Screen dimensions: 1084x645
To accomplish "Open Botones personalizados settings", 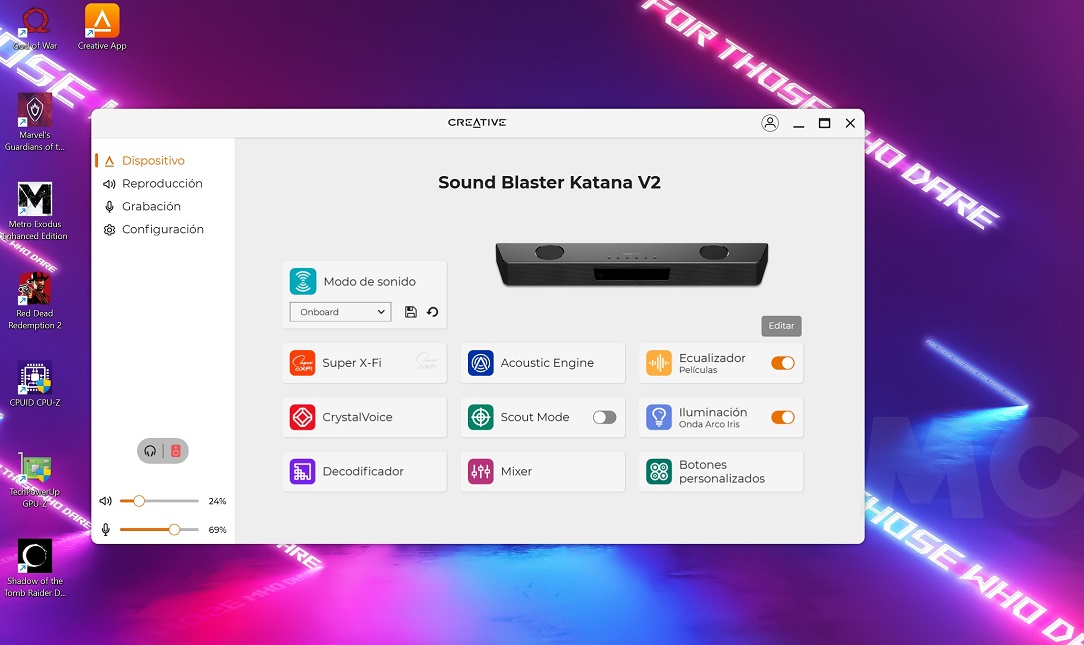I will (720, 471).
